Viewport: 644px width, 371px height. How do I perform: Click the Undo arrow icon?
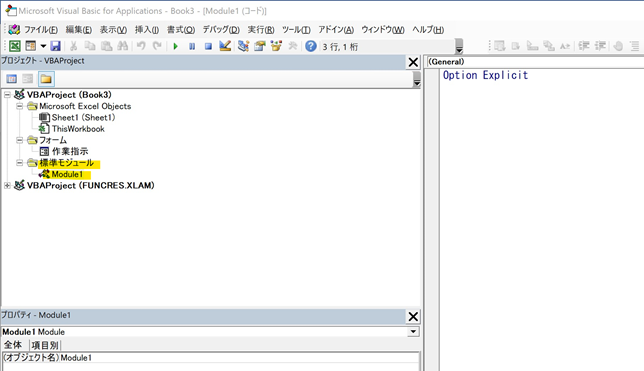pos(141,46)
